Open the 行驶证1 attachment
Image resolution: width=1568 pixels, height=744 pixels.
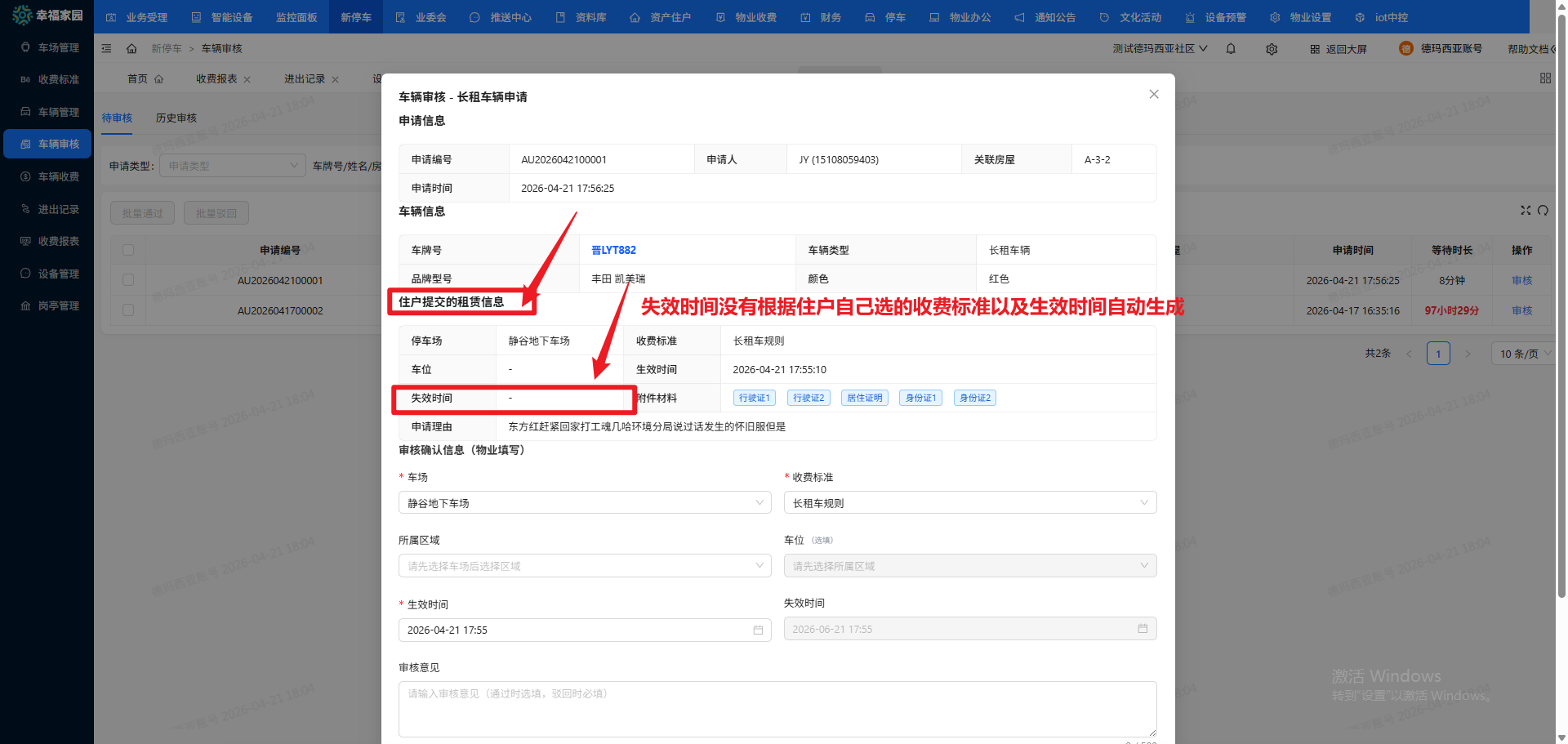(754, 399)
